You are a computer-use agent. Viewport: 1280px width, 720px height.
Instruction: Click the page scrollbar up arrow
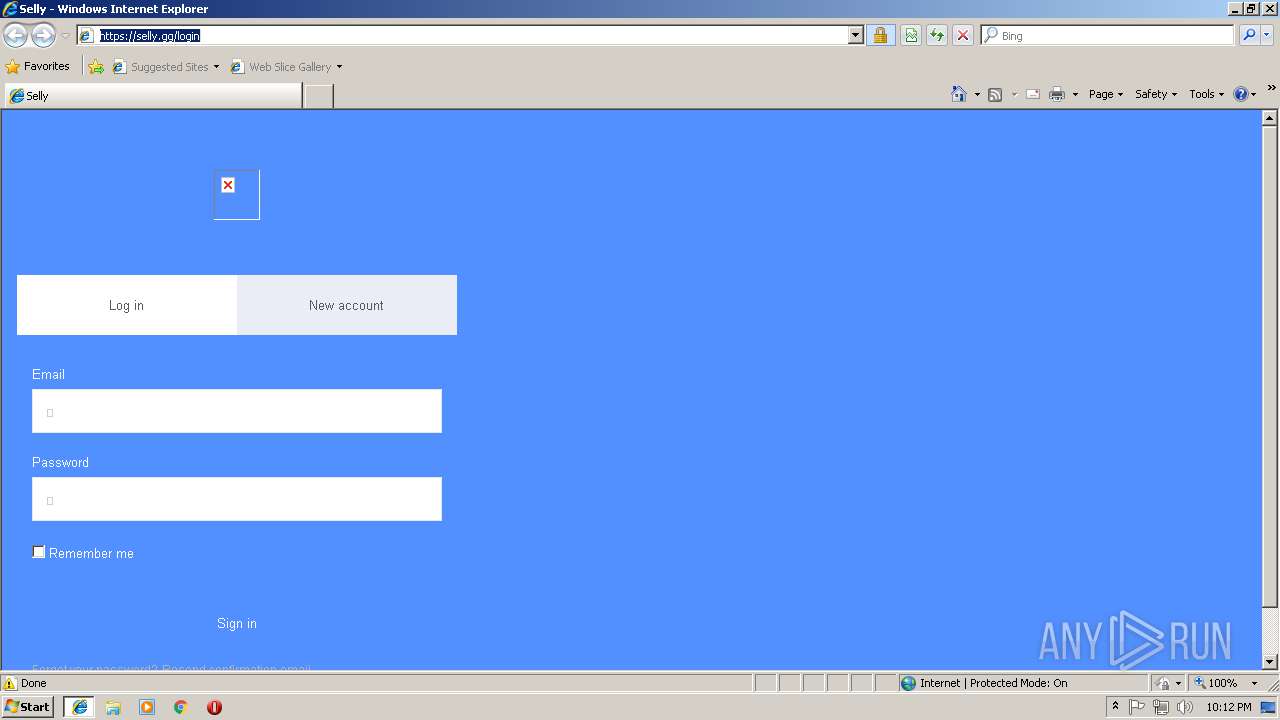point(1270,118)
